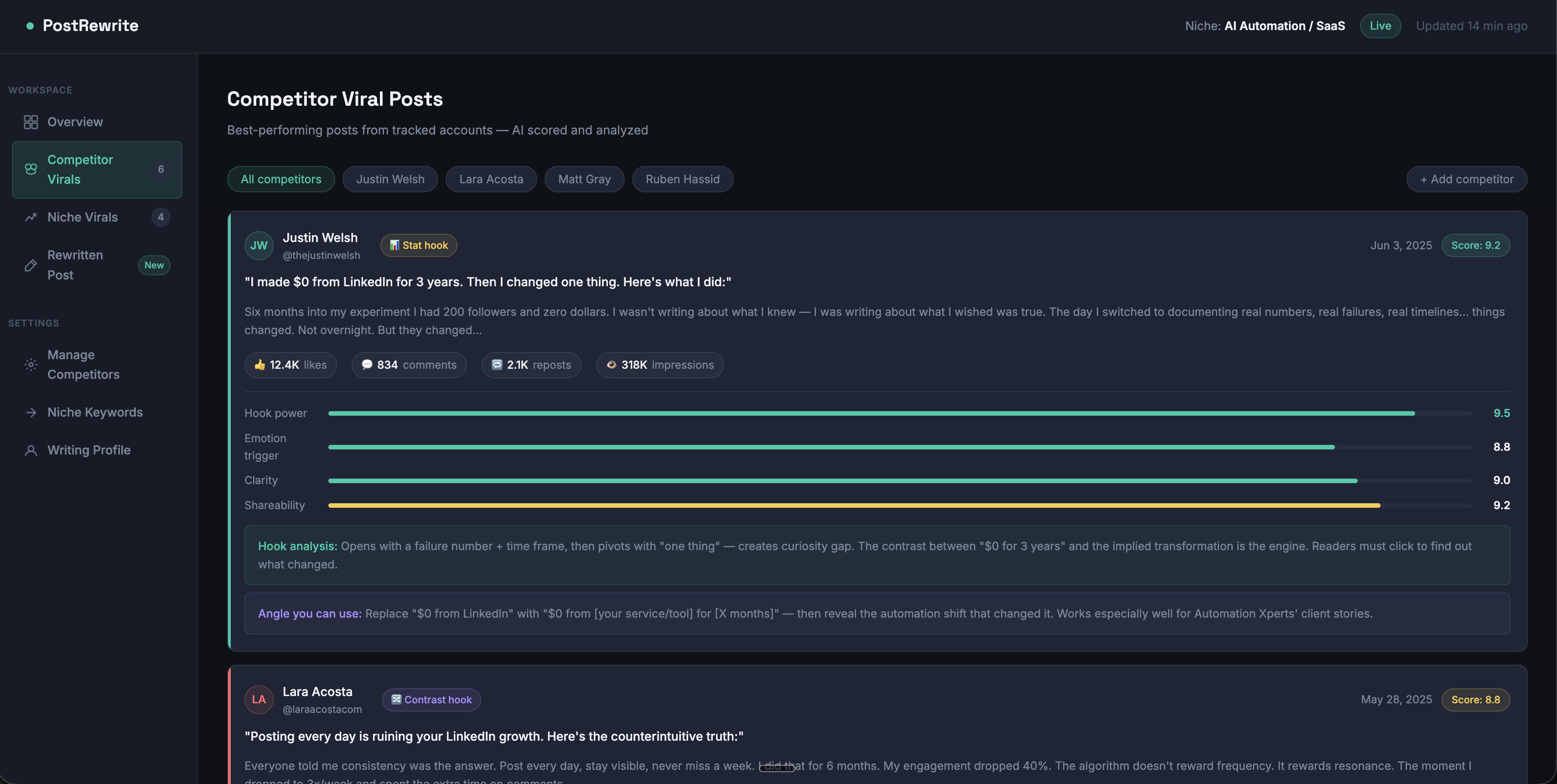Go to Rewritten Post
The image size is (1557, 784).
[97, 265]
